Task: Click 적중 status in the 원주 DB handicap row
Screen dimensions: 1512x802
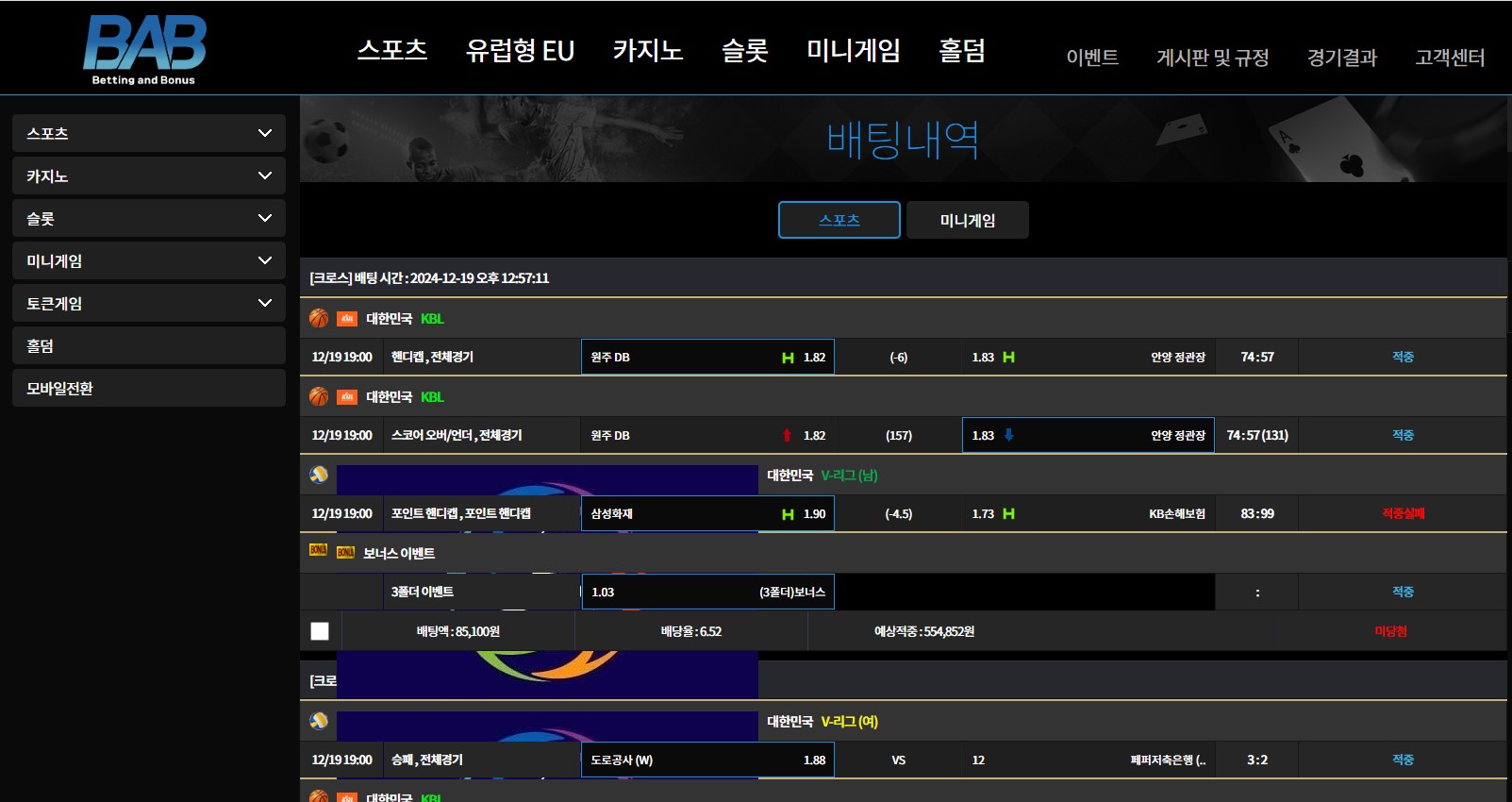Action: click(x=1403, y=357)
